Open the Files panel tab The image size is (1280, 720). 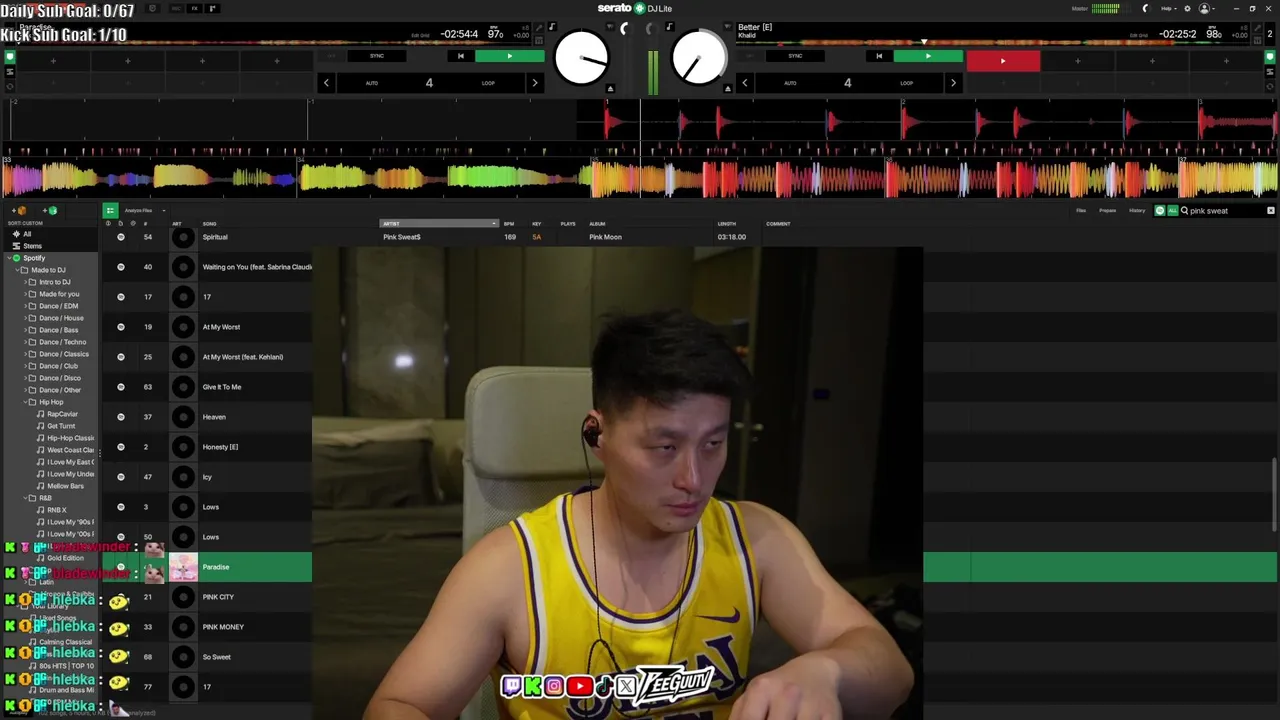click(x=1081, y=210)
